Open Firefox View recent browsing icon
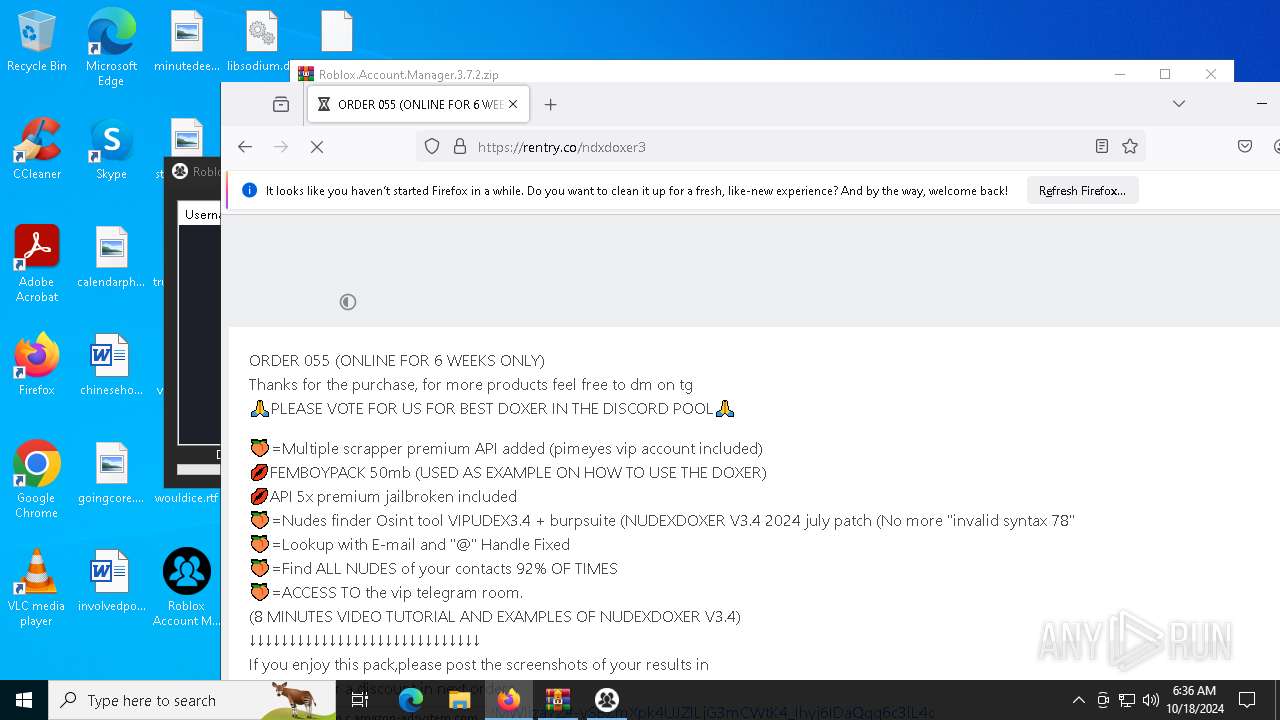Viewport: 1280px width, 720px height. point(281,104)
